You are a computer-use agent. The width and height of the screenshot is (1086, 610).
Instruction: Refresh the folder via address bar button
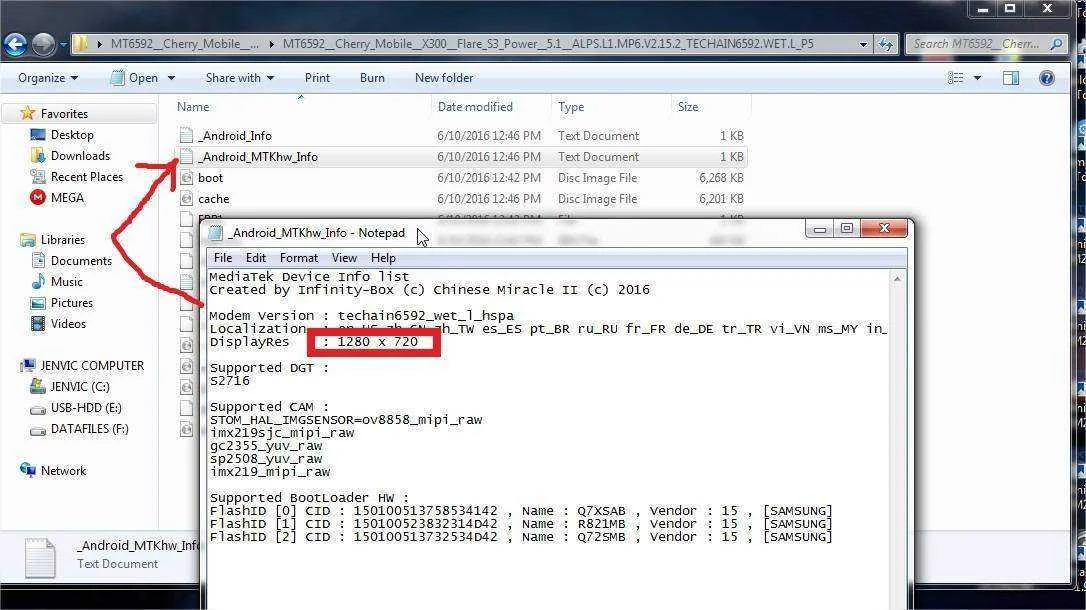[x=885, y=44]
